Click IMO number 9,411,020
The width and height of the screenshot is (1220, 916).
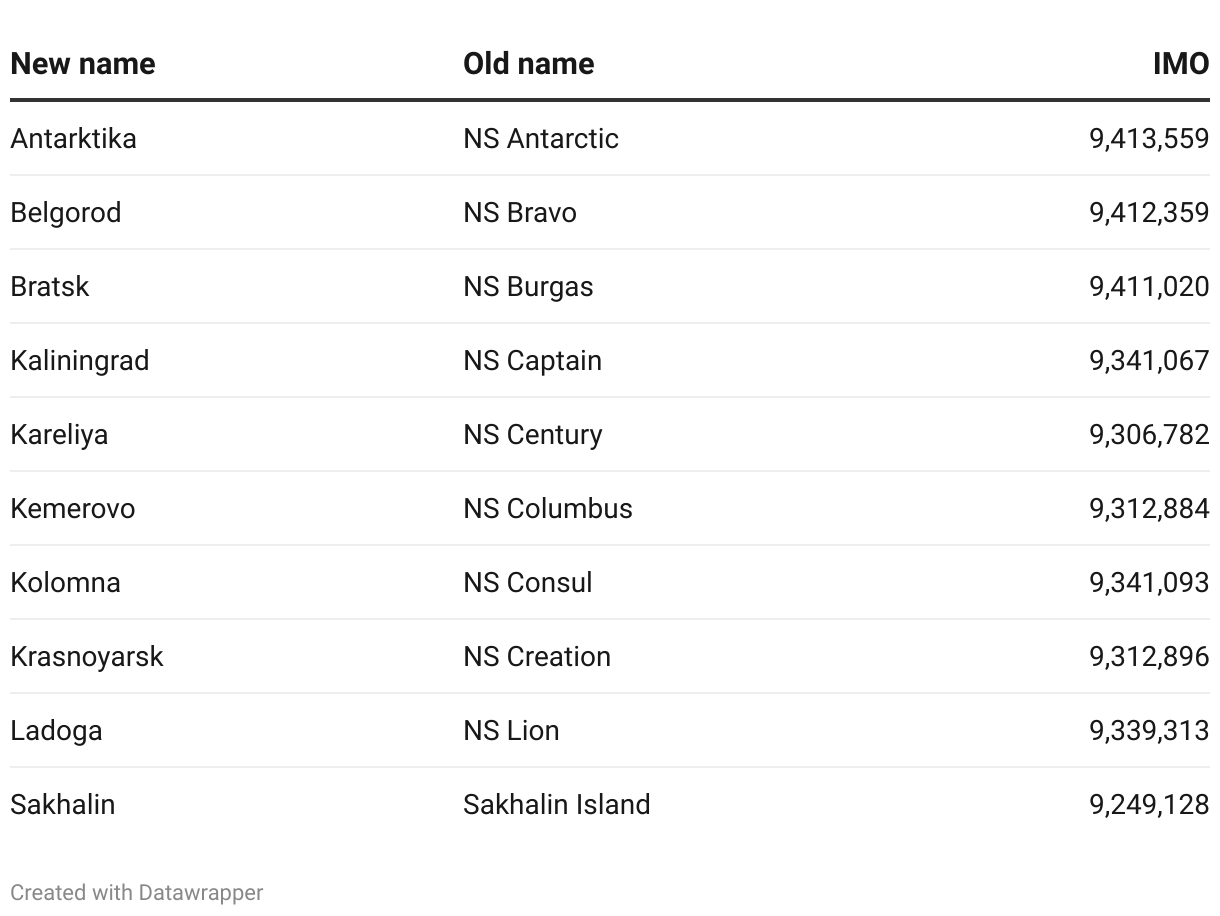point(1149,286)
